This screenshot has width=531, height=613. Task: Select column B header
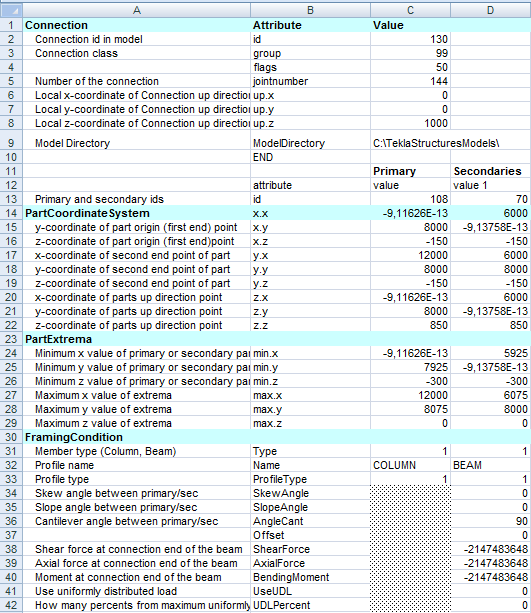pos(310,10)
